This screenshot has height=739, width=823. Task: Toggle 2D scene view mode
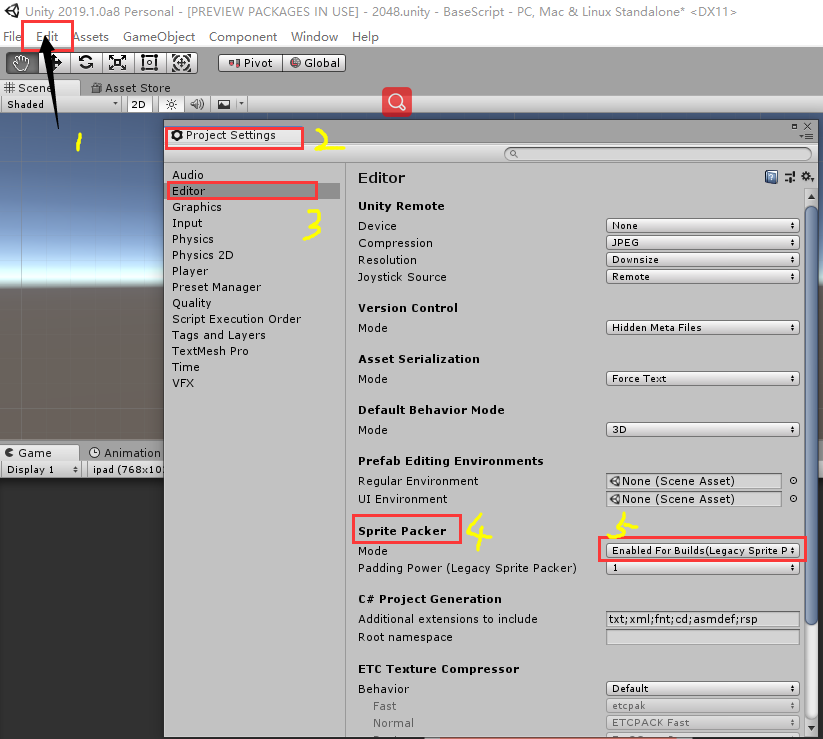(x=139, y=104)
